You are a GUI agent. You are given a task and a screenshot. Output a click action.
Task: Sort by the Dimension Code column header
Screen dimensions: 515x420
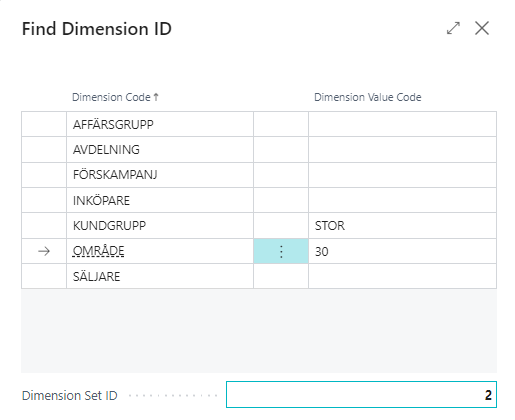pos(115,97)
